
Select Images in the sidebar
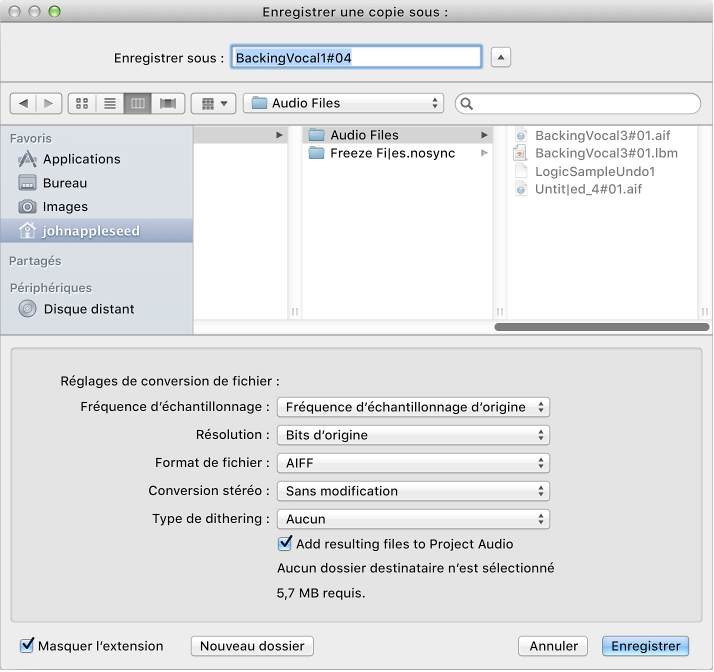97,207
